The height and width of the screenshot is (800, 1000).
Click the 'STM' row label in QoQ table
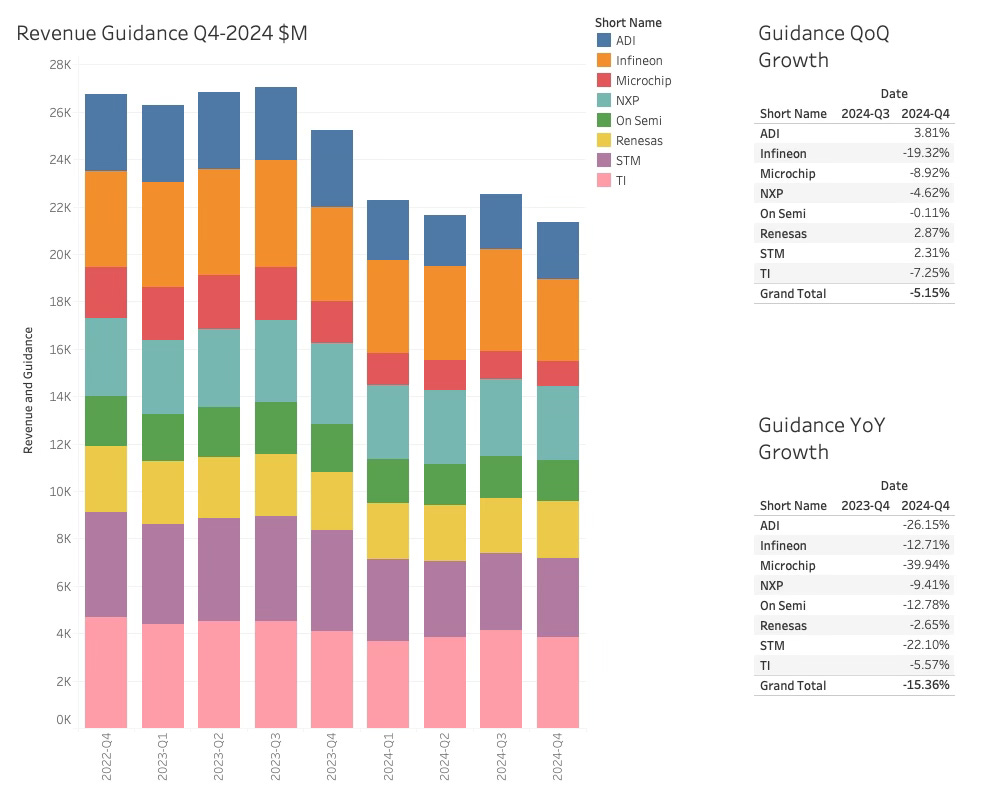click(x=772, y=253)
